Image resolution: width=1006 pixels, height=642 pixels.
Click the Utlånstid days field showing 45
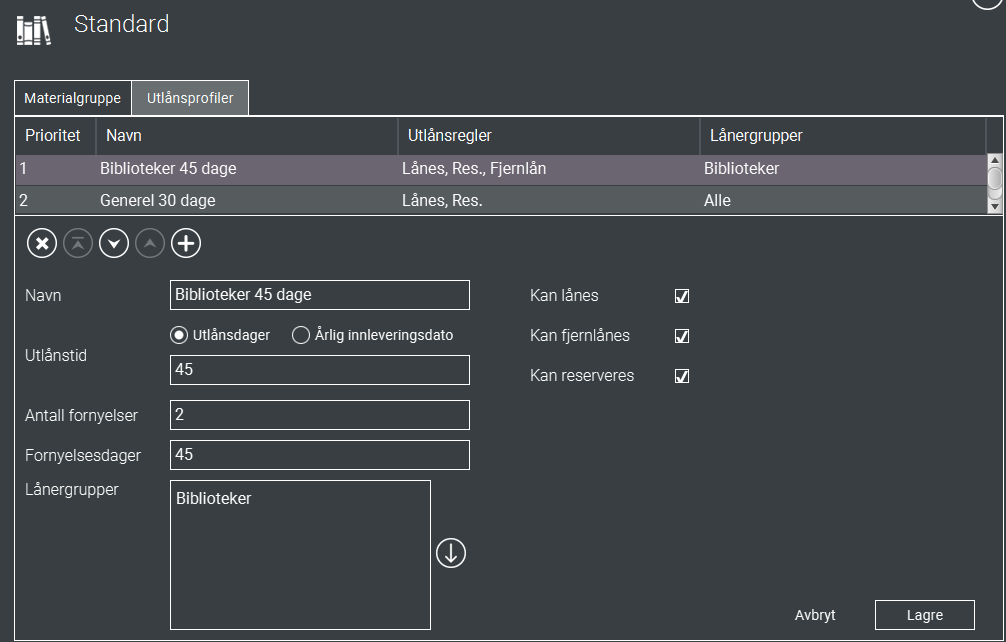pyautogui.click(x=320, y=370)
